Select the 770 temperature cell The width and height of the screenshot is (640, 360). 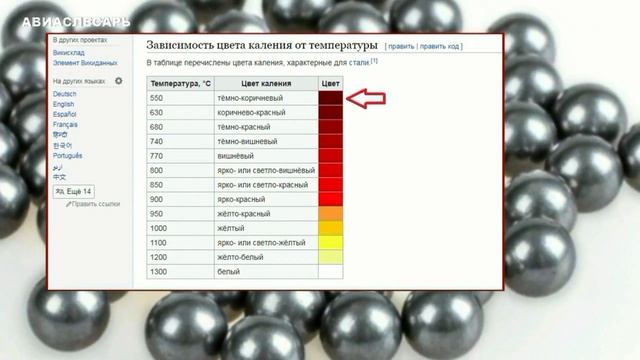point(180,156)
